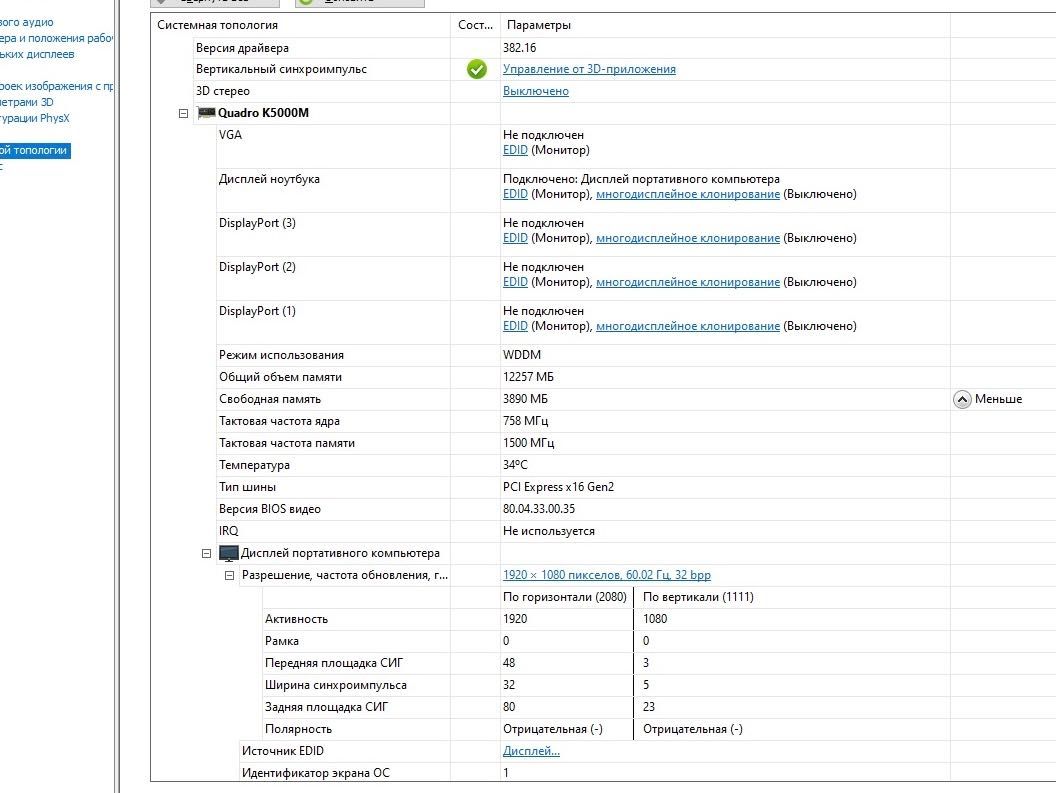The width and height of the screenshot is (1056, 793).
Task: Open the Дисплей... EDID source link
Action: [x=531, y=751]
